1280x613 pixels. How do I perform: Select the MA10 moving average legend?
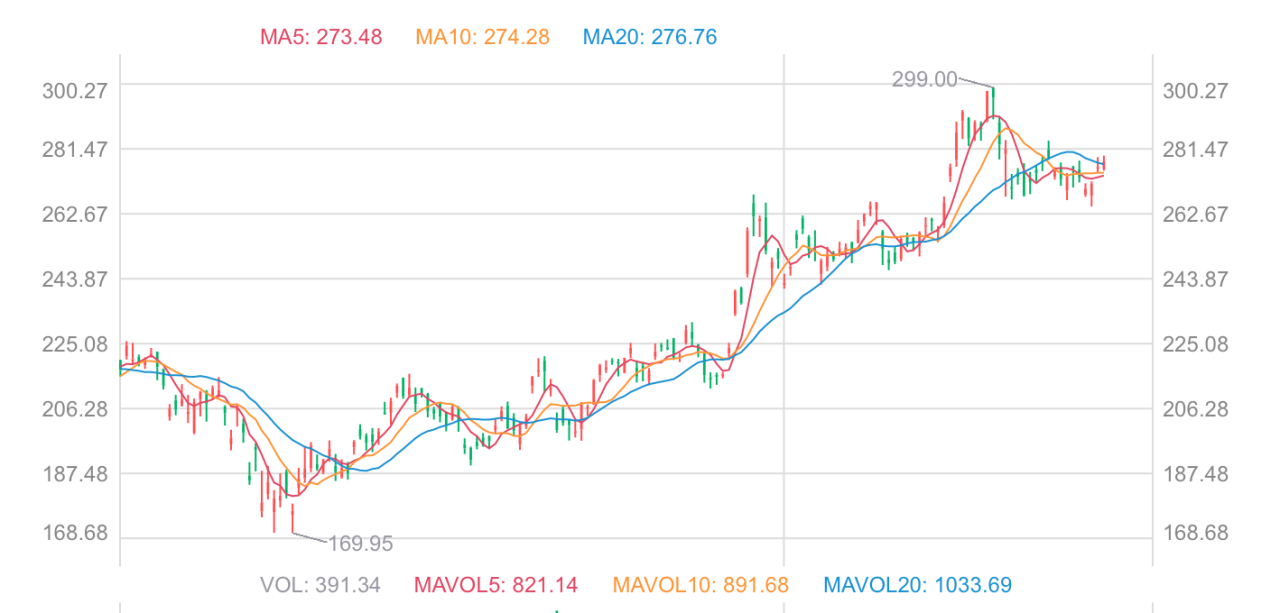(x=482, y=37)
